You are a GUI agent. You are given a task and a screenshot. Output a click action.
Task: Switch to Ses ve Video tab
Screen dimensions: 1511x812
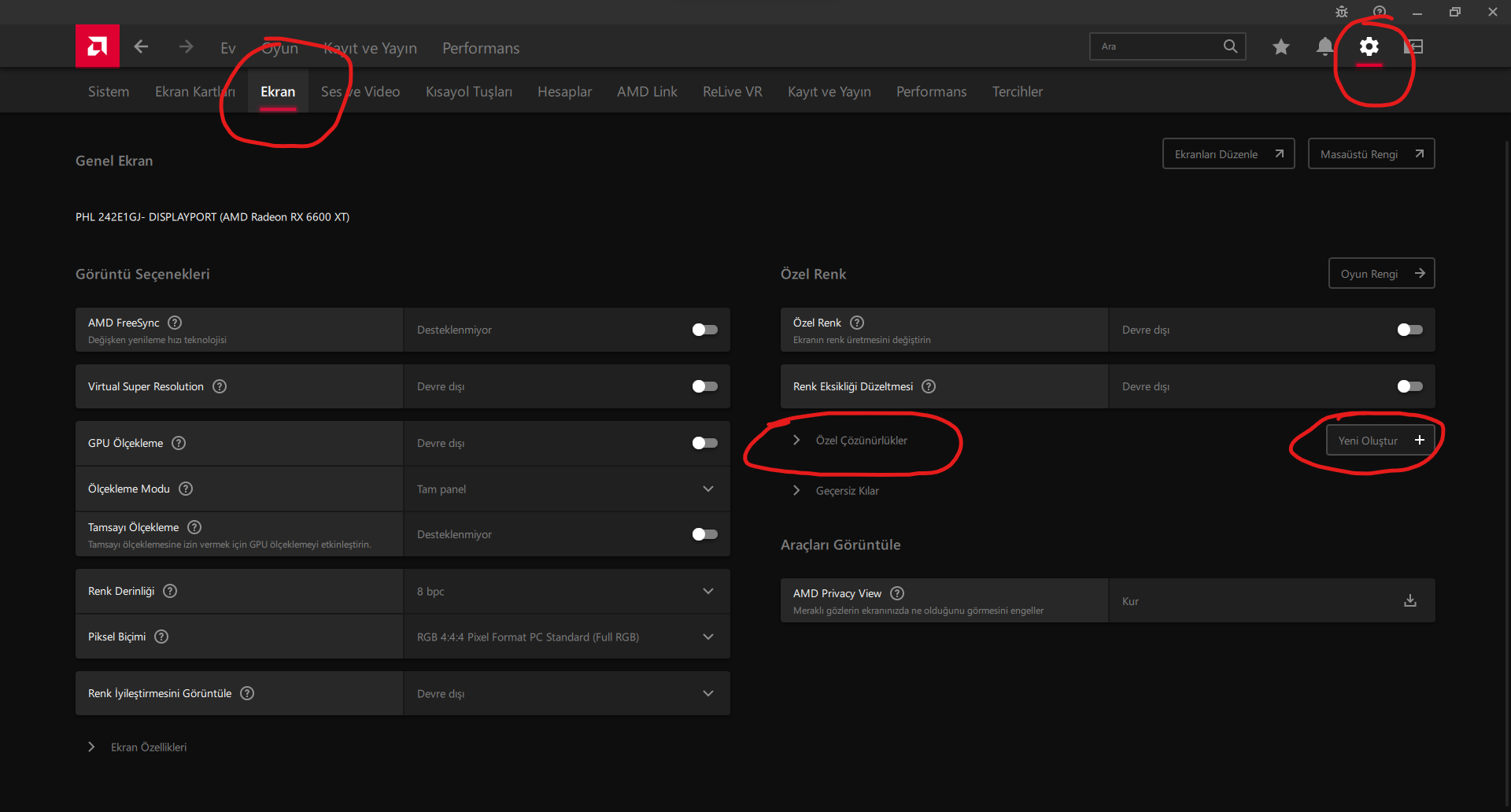360,91
